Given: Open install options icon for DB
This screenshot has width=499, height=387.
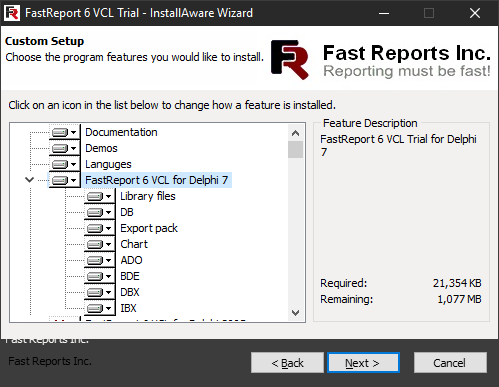Looking at the screenshot, I should (x=100, y=212).
